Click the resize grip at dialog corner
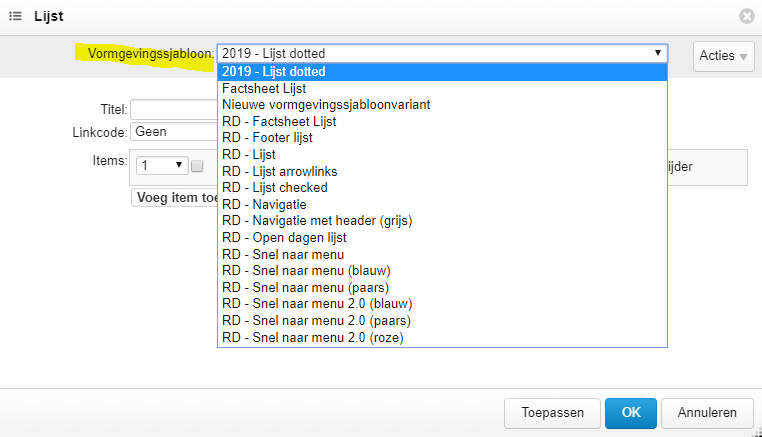Image resolution: width=762 pixels, height=437 pixels. (758, 433)
